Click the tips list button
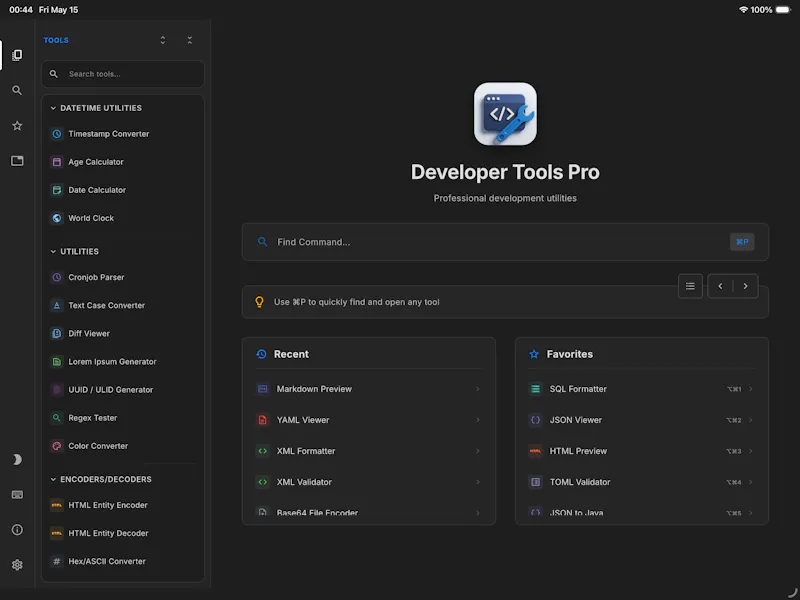The width and height of the screenshot is (800, 600). click(690, 286)
